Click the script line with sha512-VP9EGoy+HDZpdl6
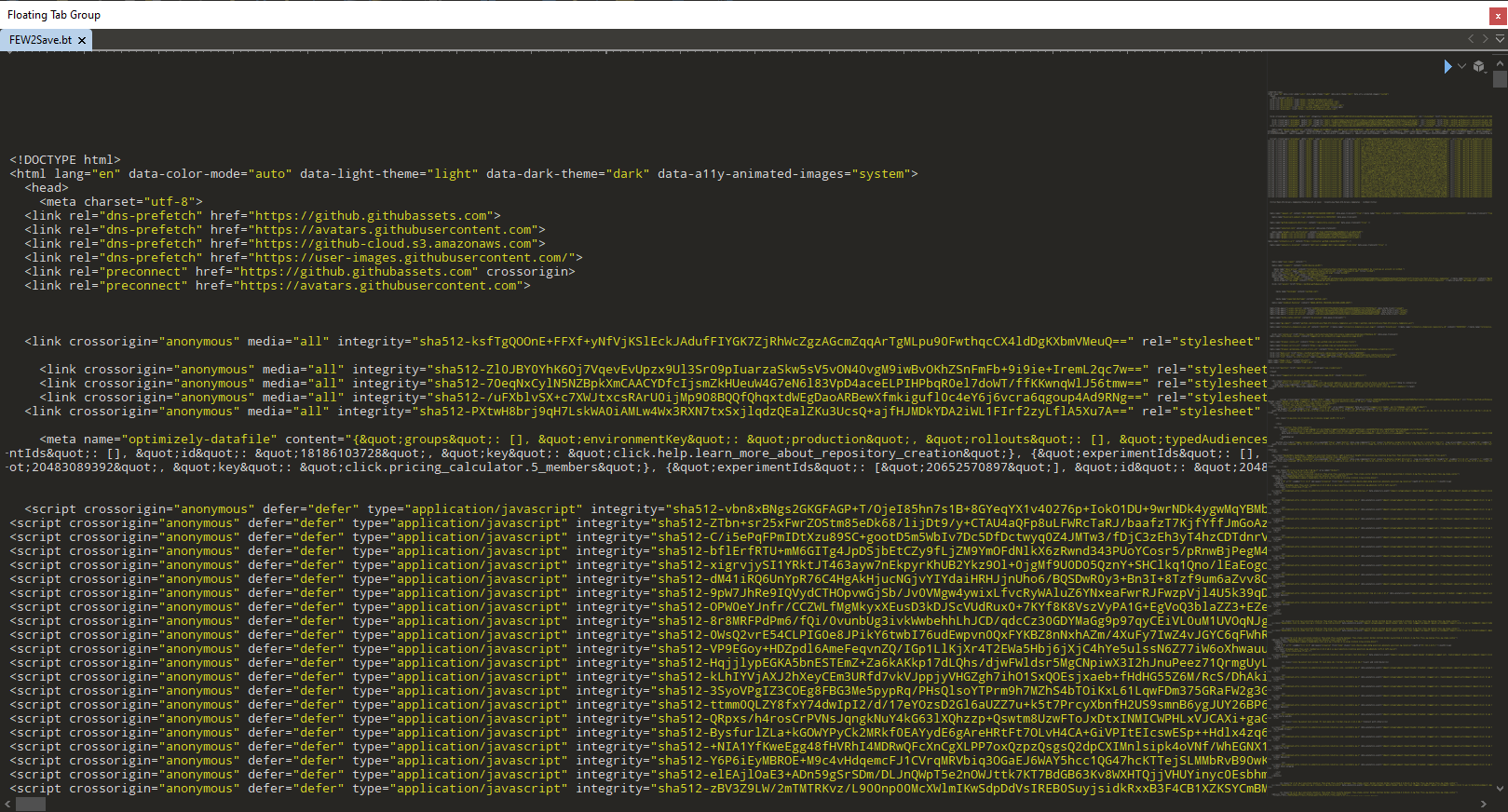The height and width of the screenshot is (812, 1508). point(638,649)
